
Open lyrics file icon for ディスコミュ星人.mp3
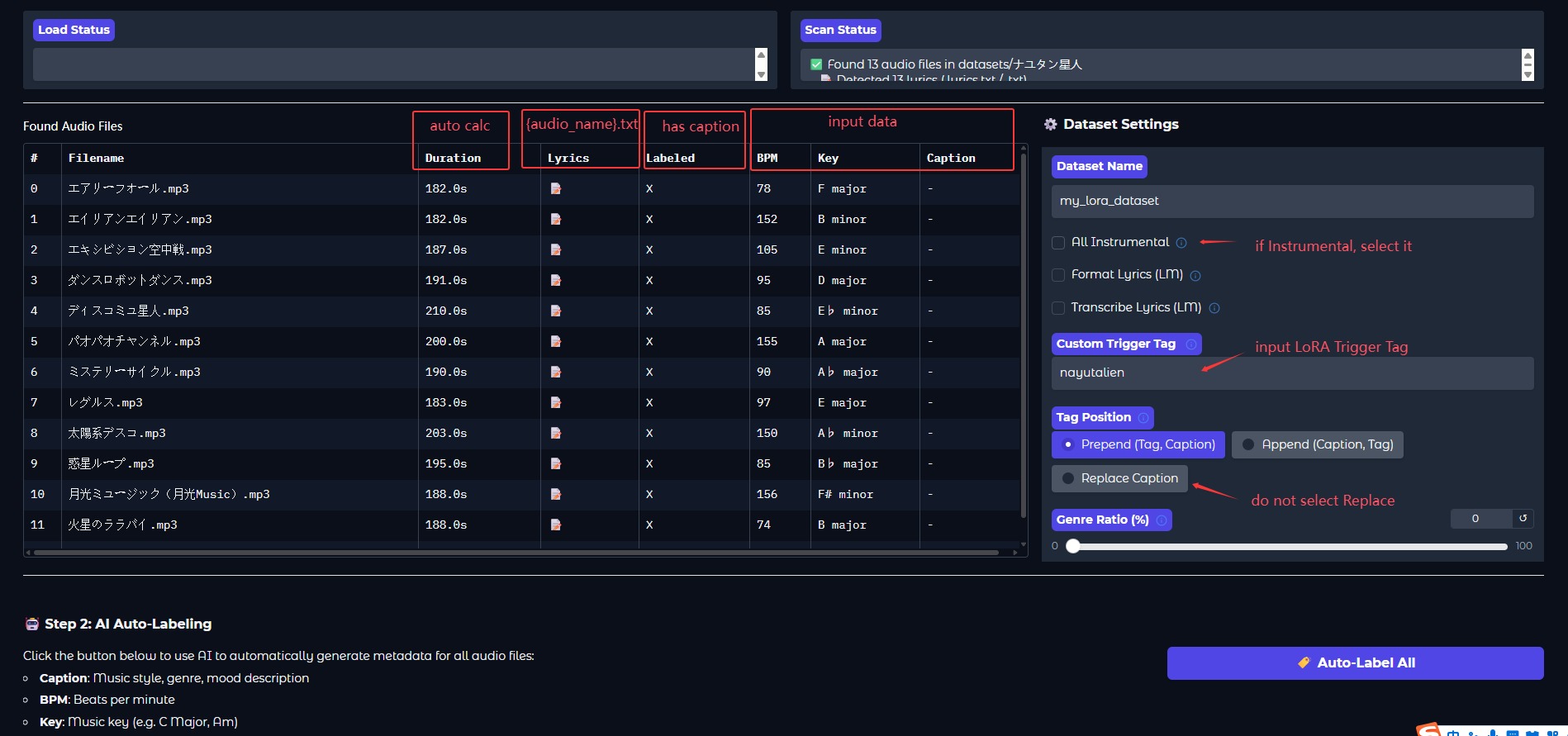tap(556, 311)
